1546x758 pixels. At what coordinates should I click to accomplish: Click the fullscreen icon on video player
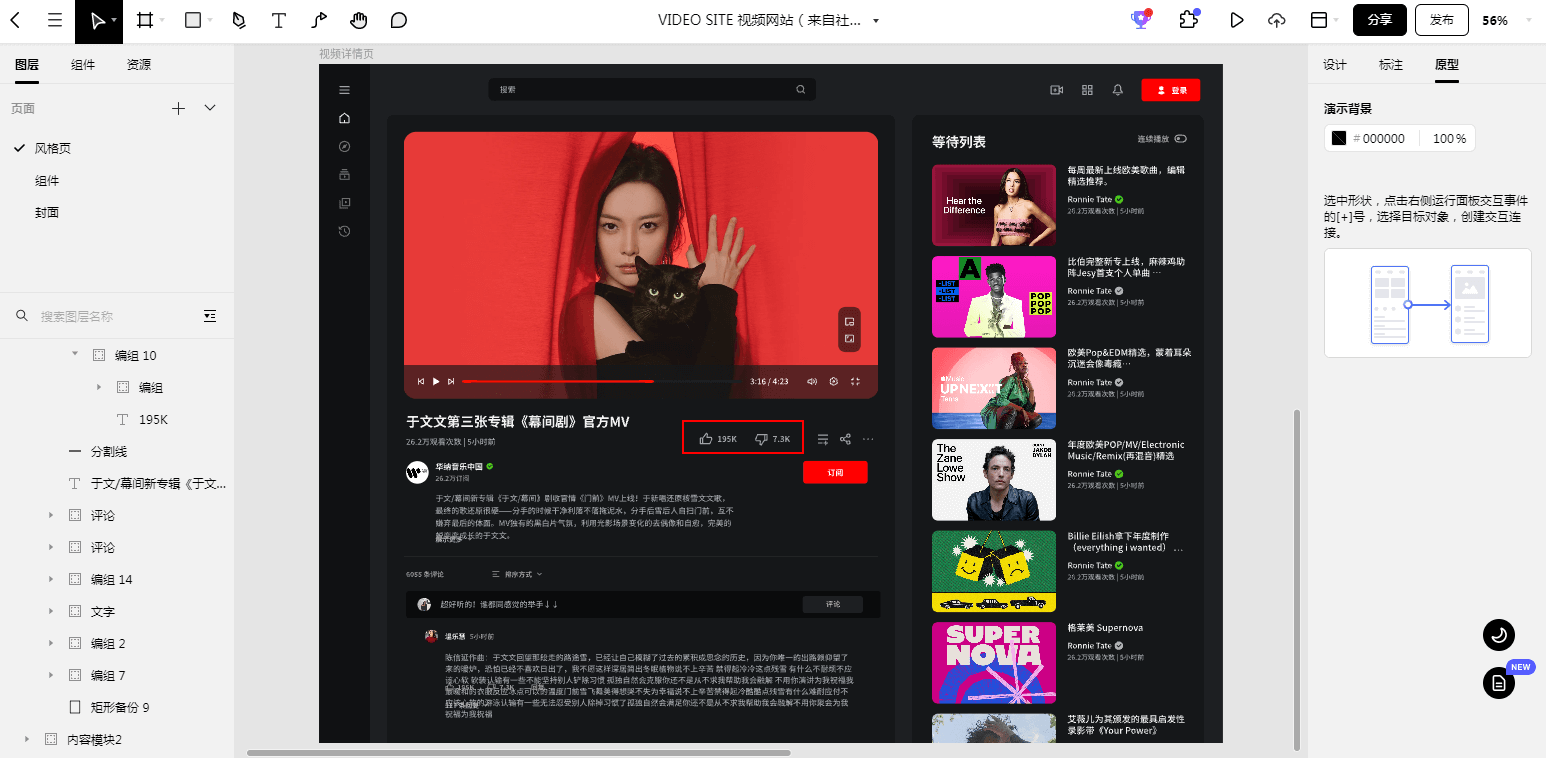pos(855,381)
